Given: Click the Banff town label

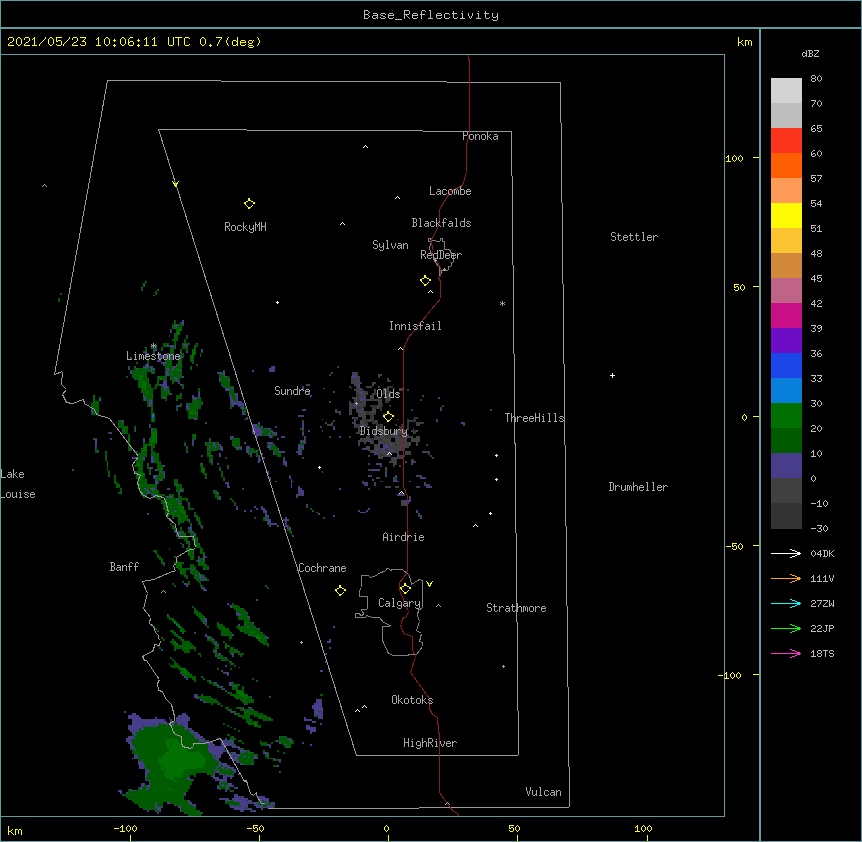Looking at the screenshot, I should pos(124,567).
